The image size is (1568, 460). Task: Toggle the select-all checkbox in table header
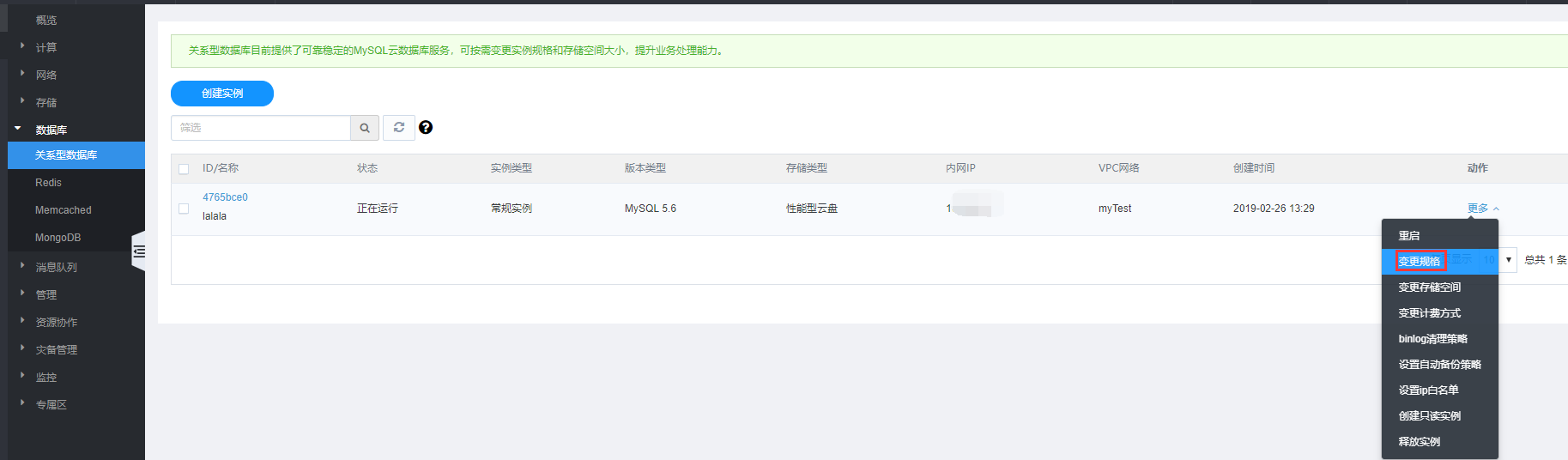pyautogui.click(x=184, y=169)
